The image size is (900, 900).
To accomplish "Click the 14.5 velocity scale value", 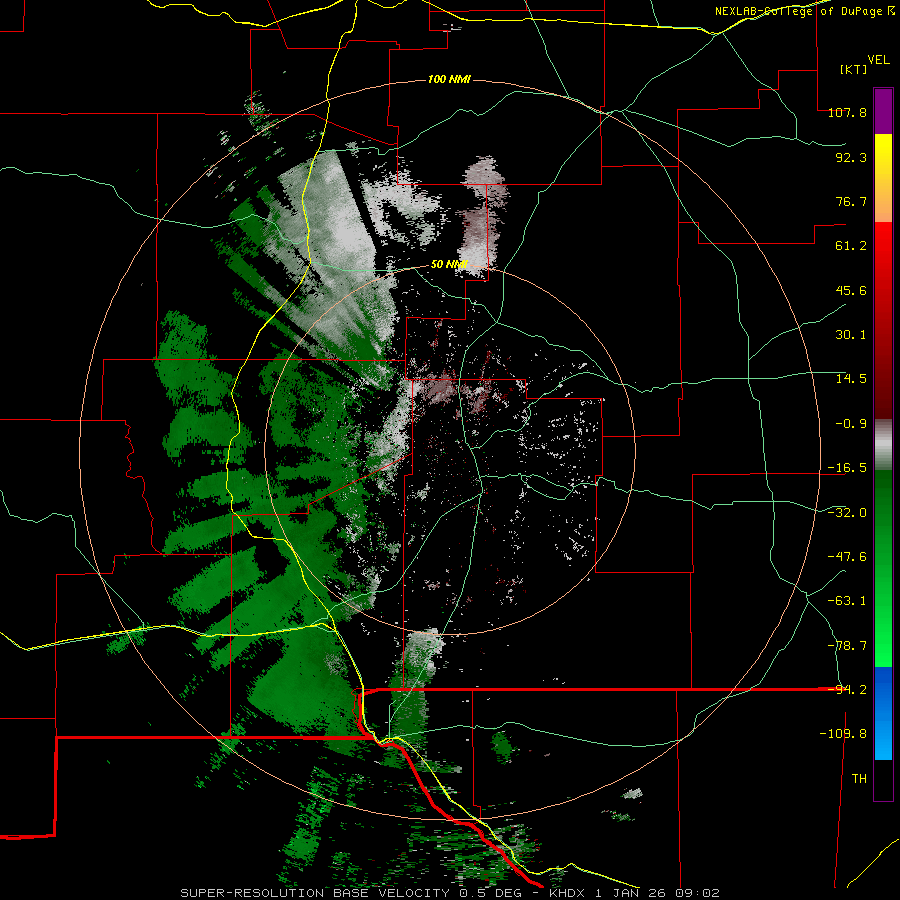I will click(x=851, y=379).
